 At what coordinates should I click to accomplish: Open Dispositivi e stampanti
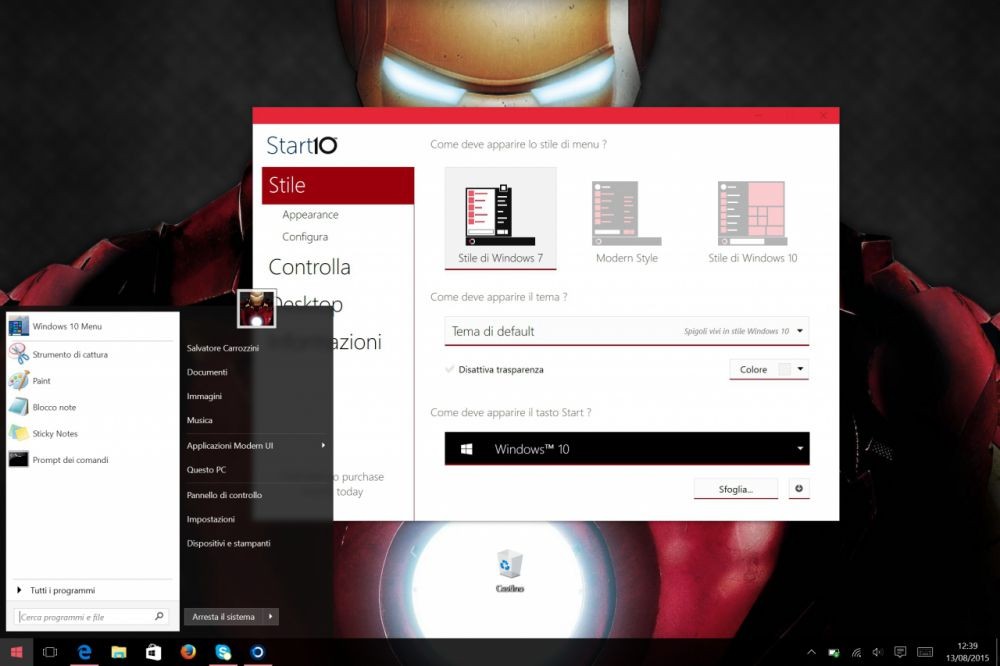[x=228, y=544]
